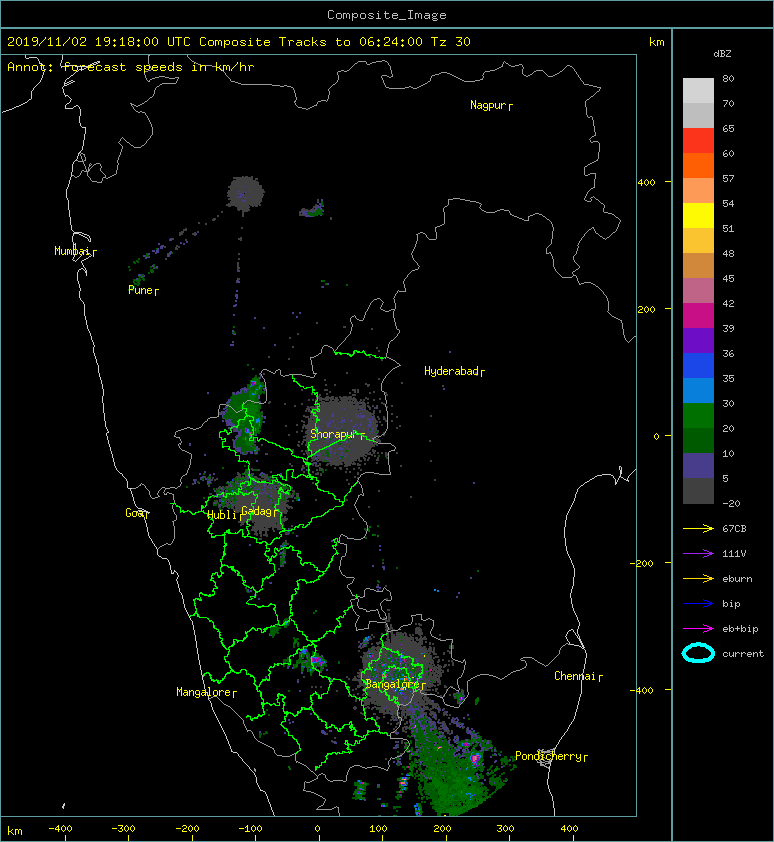Click the magenta eb+bip arrow legend icon
Image resolution: width=774 pixels, height=842 pixels.
coord(698,629)
